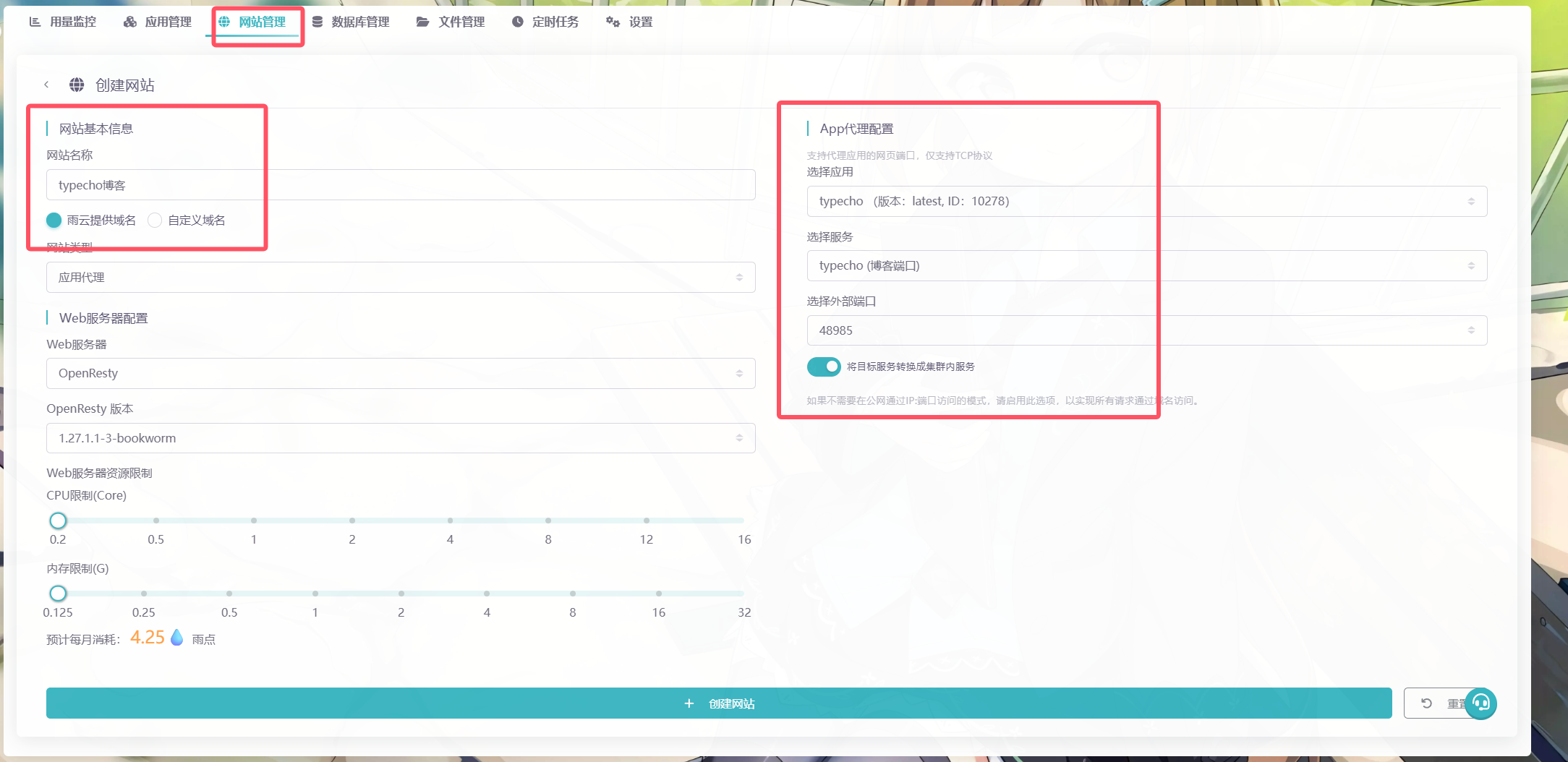
Task: Set CPU limit slider to 0.5
Action: [x=156, y=521]
